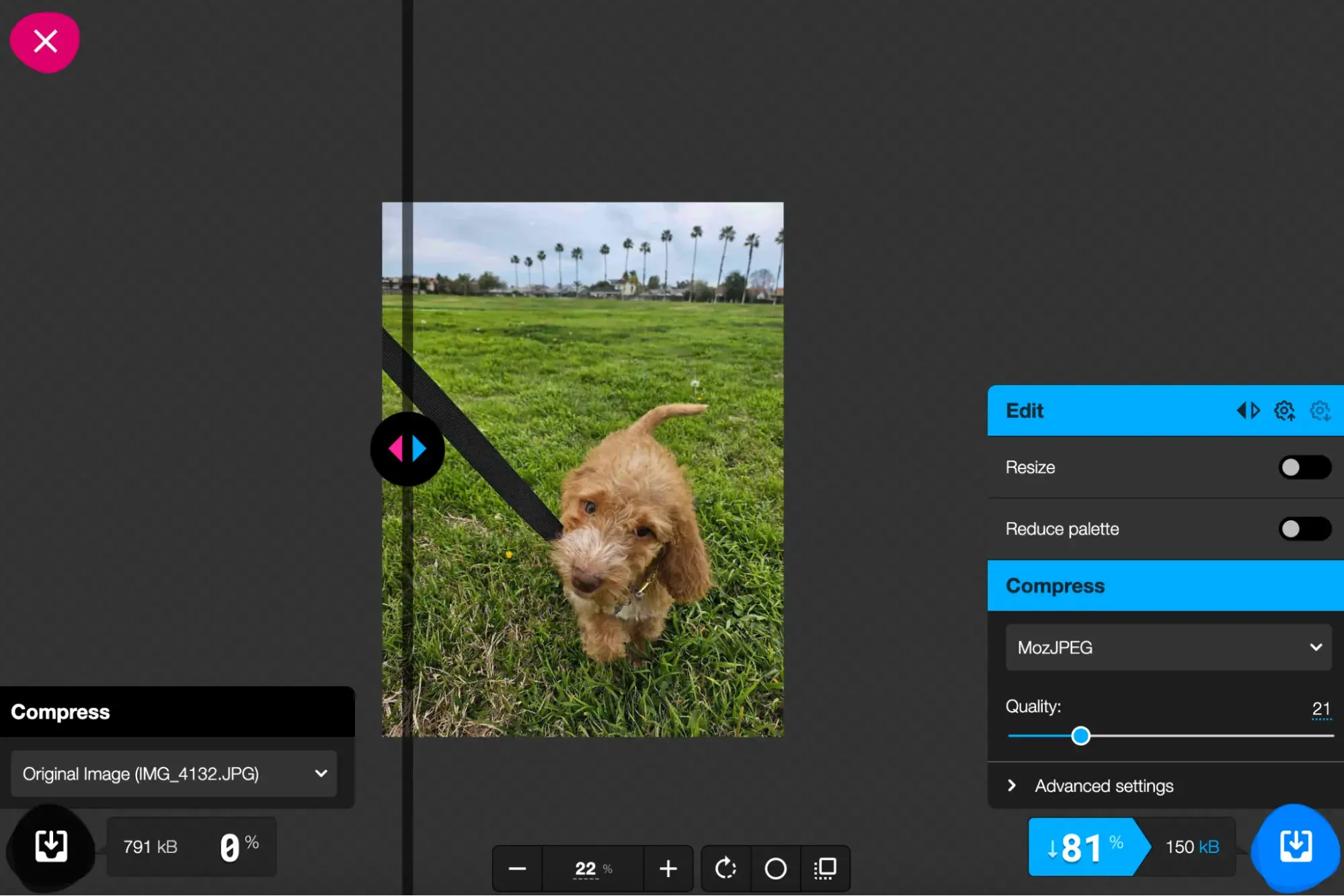Enable the Resize toggle
The width and height of the screenshot is (1344, 896).
coord(1304,467)
